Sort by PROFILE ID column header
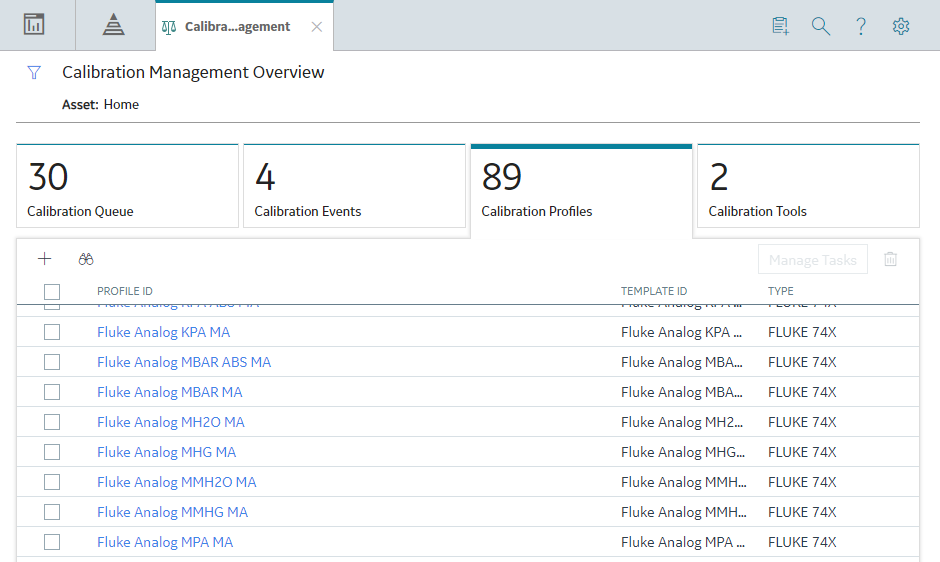 125,291
